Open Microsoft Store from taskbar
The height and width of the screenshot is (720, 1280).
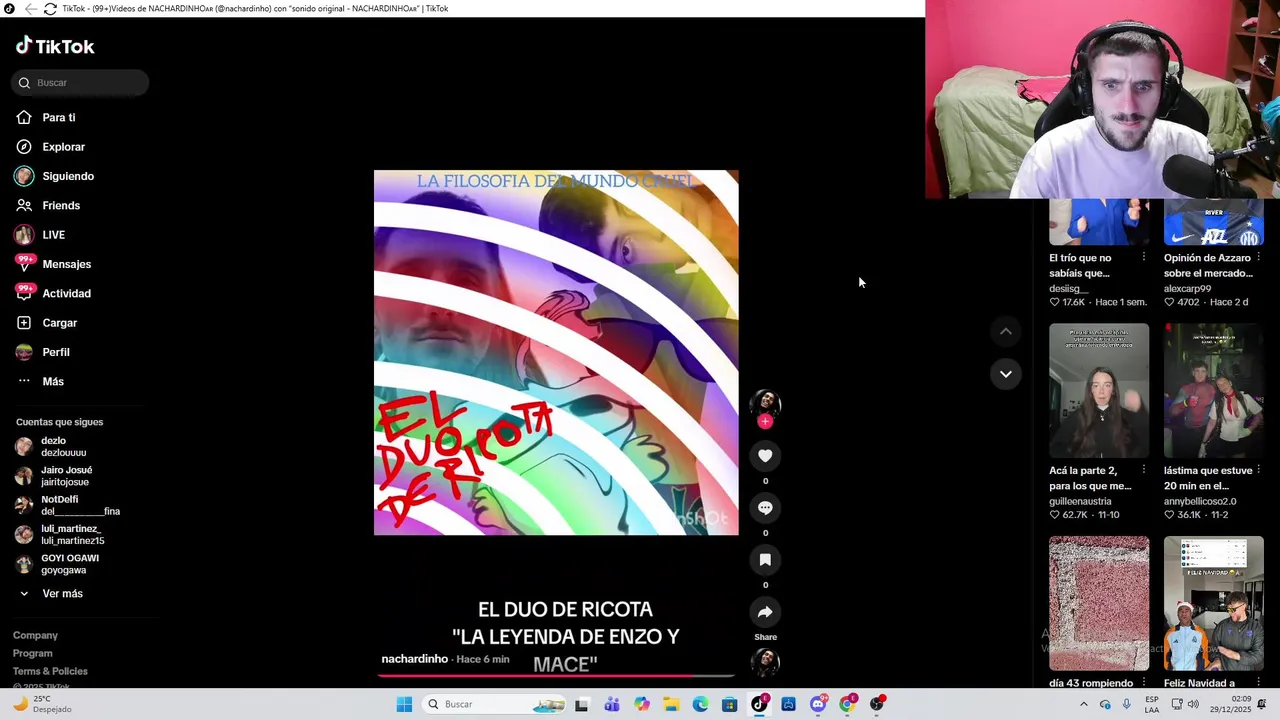pyautogui.click(x=730, y=704)
